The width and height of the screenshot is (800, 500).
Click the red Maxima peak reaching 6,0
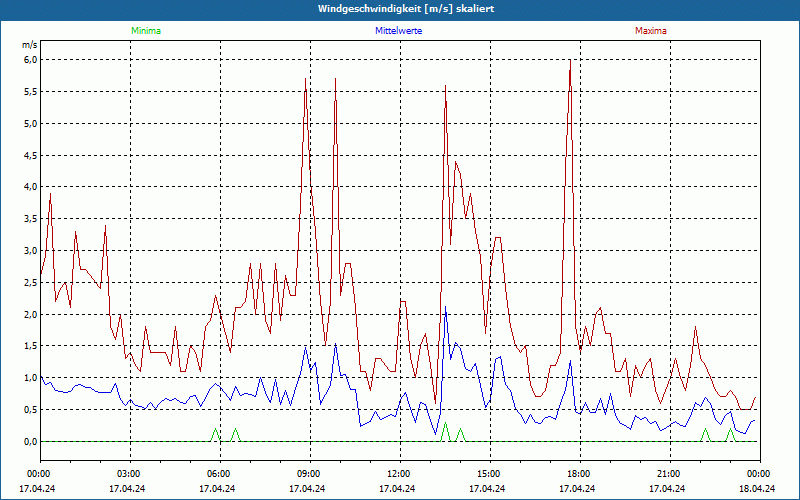[x=570, y=61]
